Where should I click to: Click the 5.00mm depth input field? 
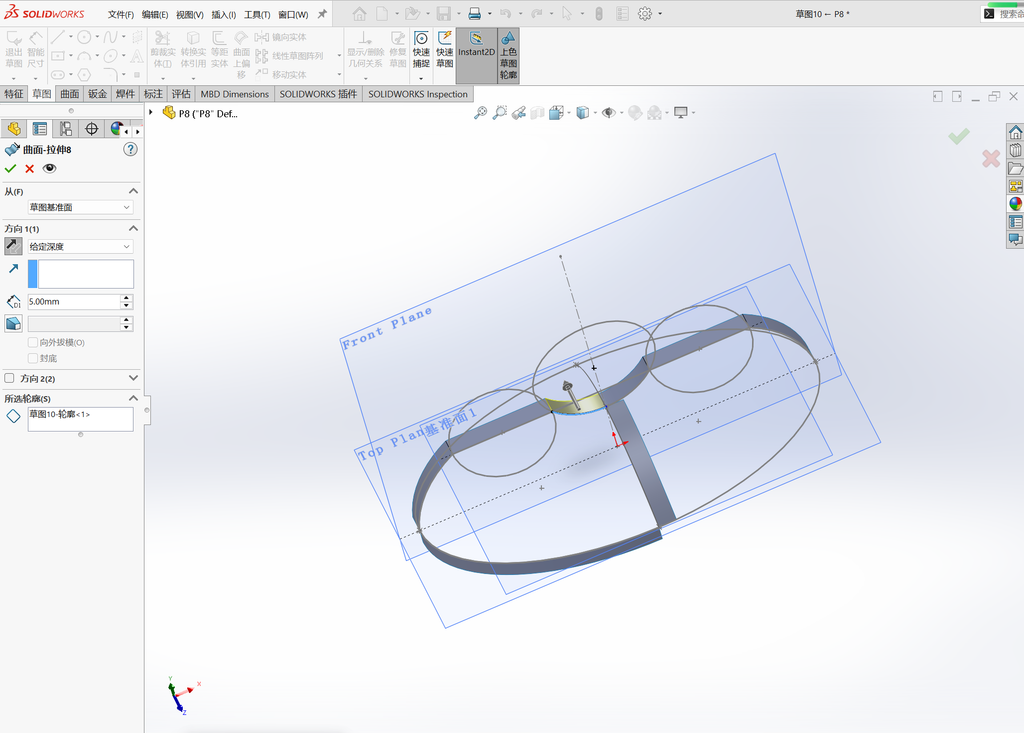click(73, 302)
